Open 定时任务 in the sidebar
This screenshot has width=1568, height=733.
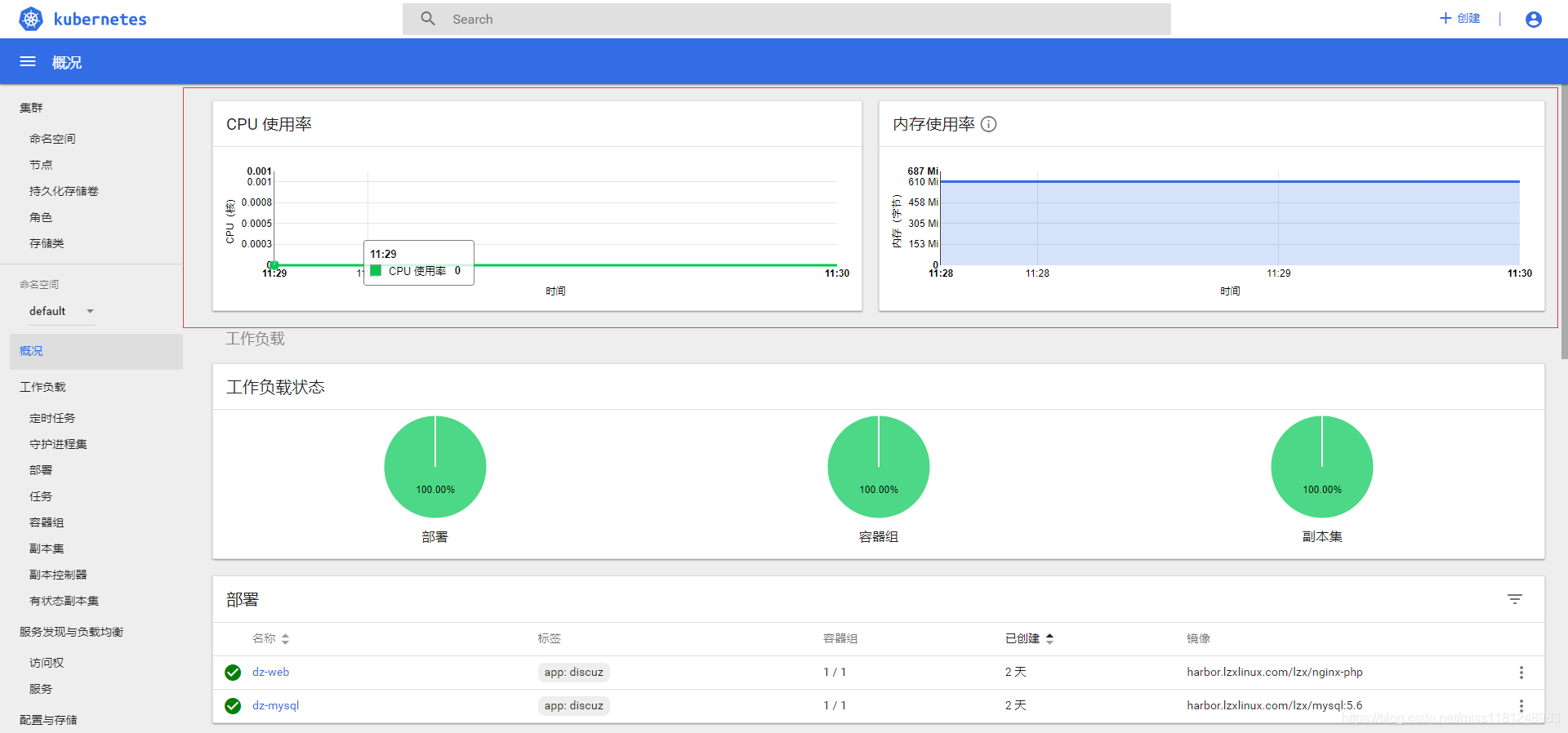point(52,418)
